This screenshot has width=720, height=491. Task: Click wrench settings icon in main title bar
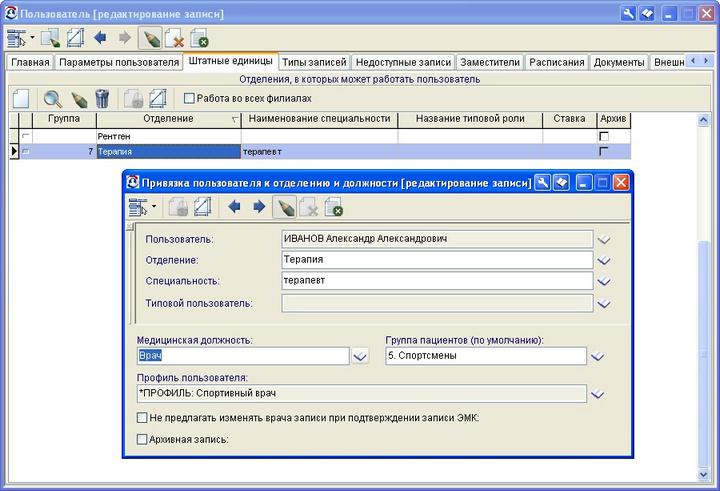tap(628, 13)
